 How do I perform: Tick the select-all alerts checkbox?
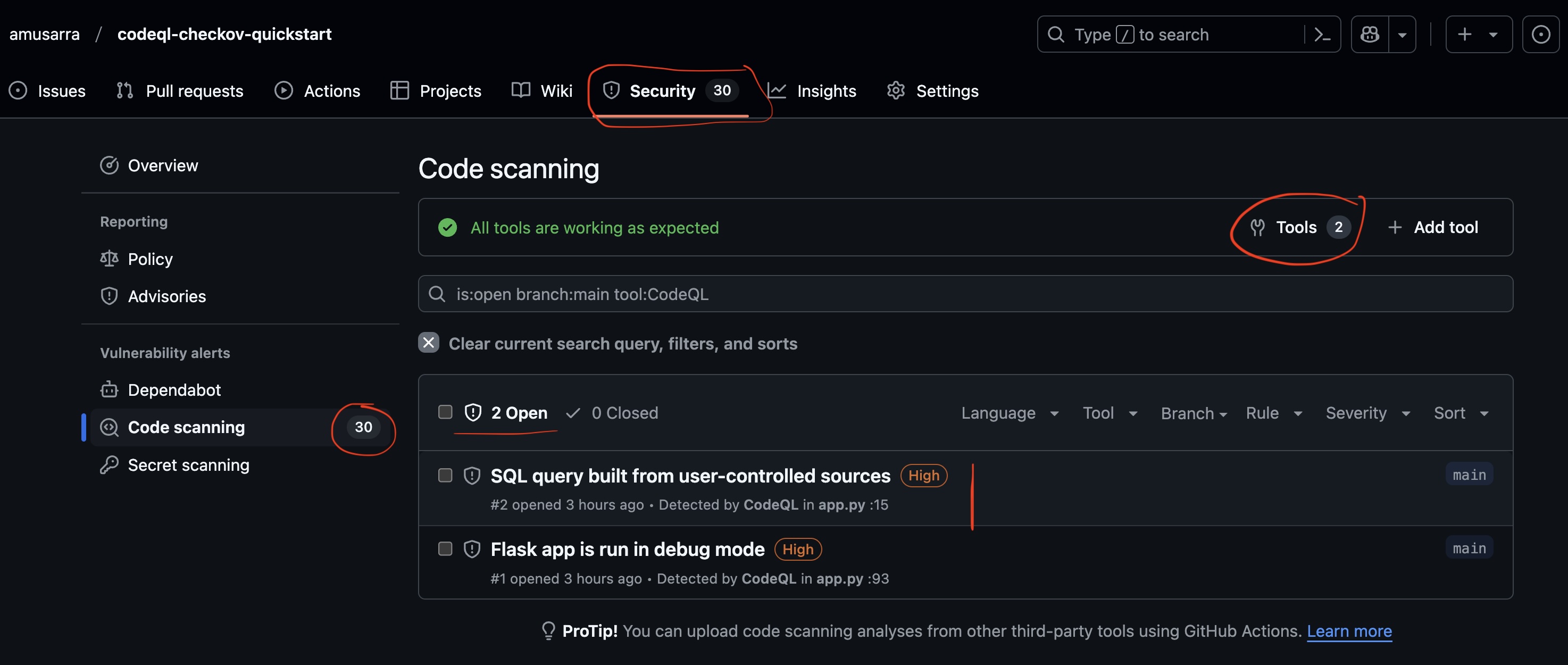click(446, 412)
